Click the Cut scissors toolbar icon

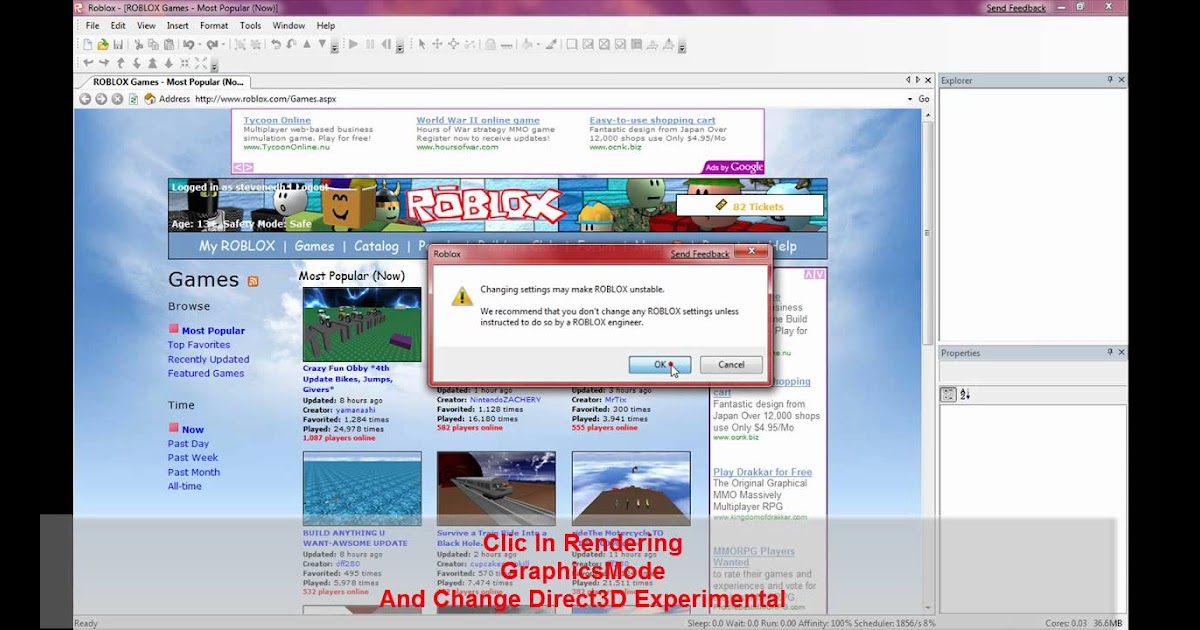(x=139, y=44)
